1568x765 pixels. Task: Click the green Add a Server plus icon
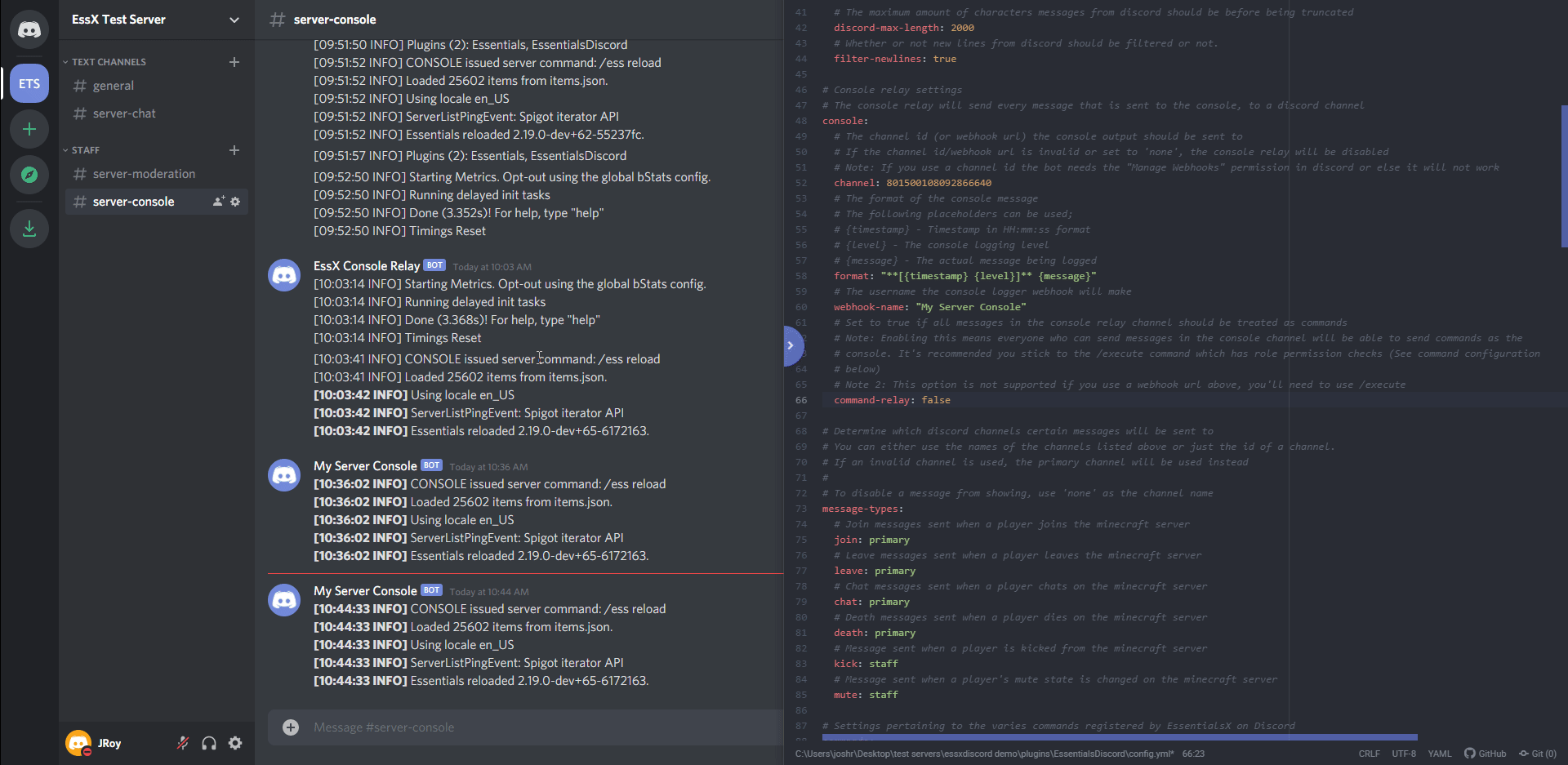tap(29, 128)
